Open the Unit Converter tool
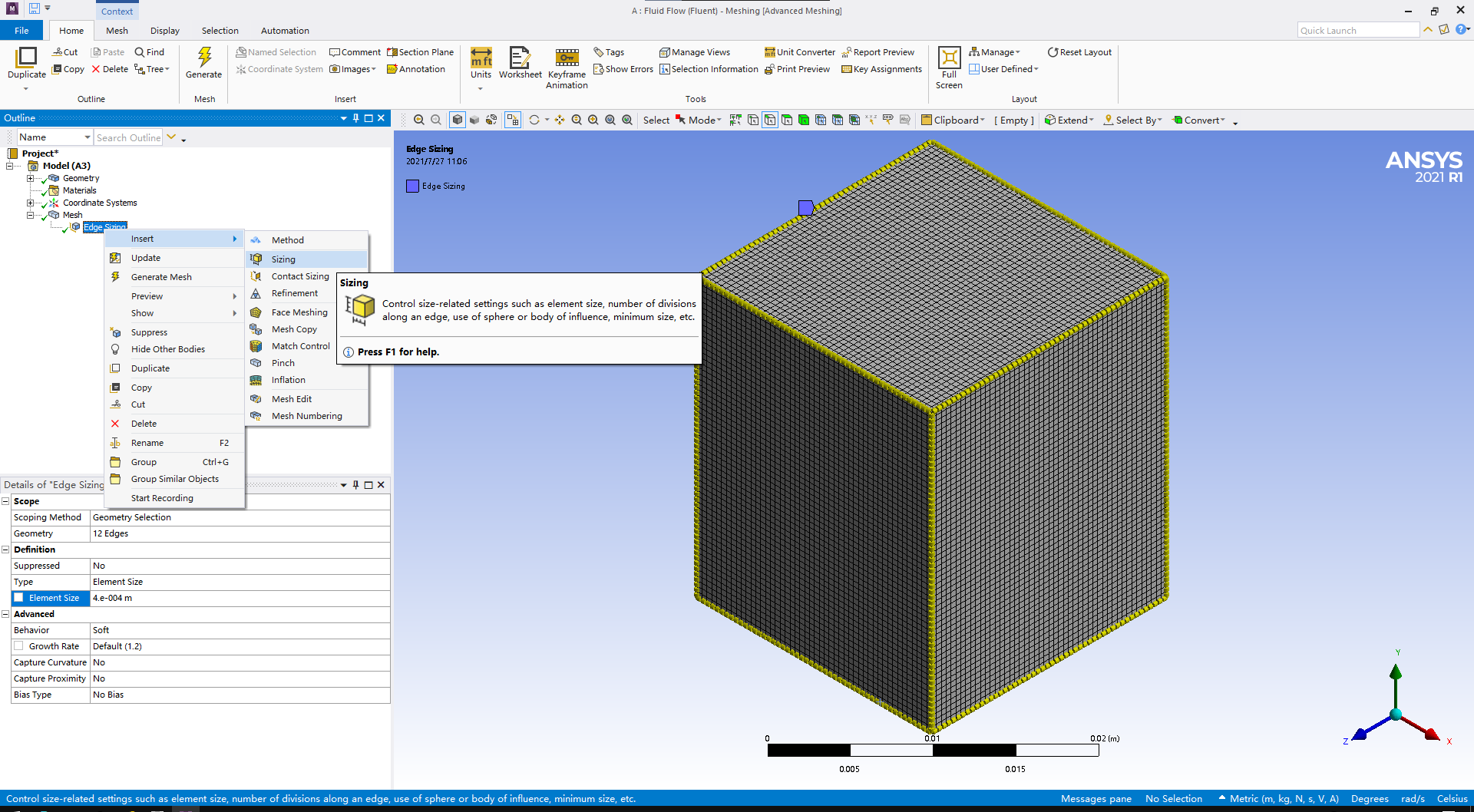 [799, 52]
